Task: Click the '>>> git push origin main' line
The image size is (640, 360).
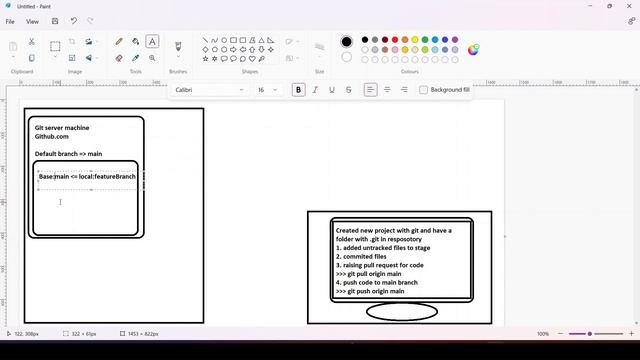Action: (x=370, y=291)
